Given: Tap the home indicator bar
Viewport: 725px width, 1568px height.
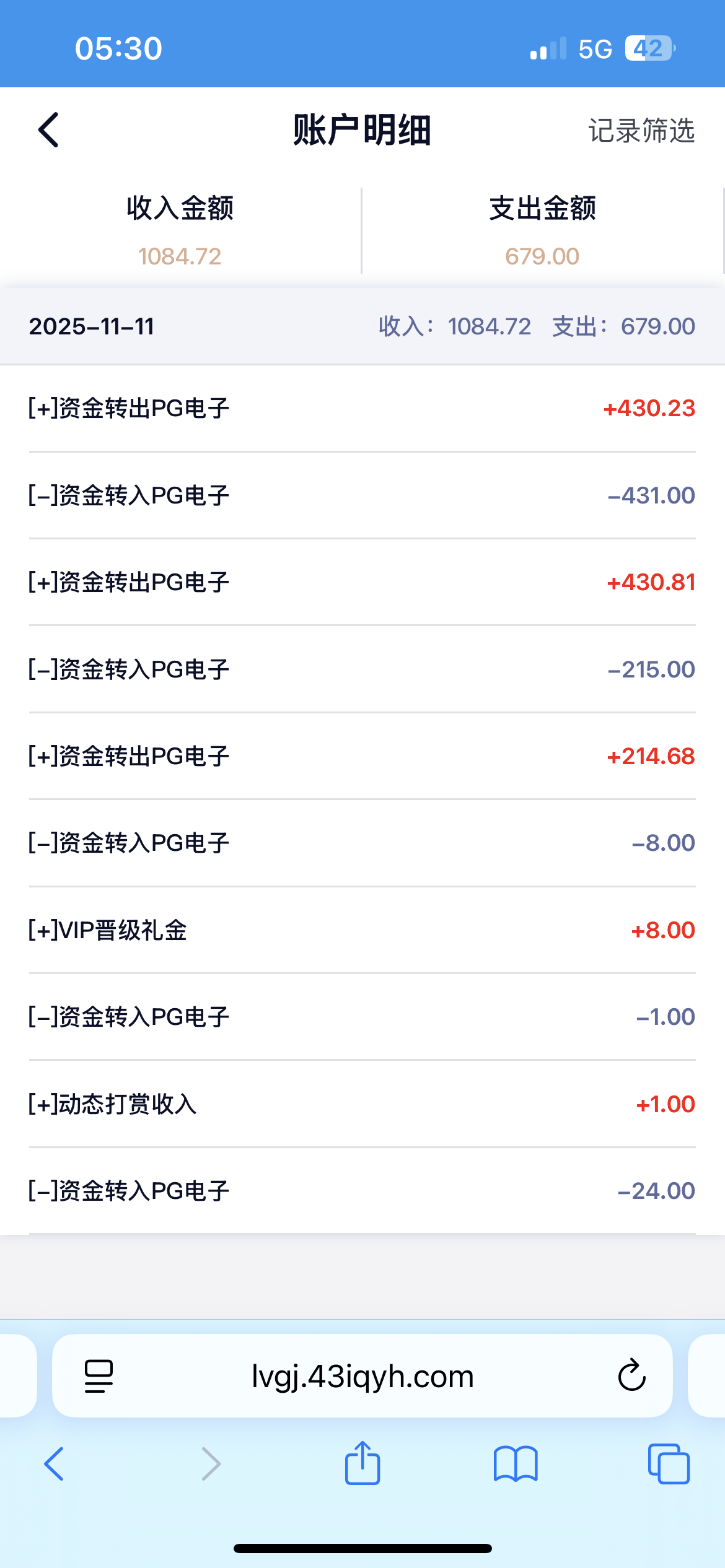Looking at the screenshot, I should 362,1548.
